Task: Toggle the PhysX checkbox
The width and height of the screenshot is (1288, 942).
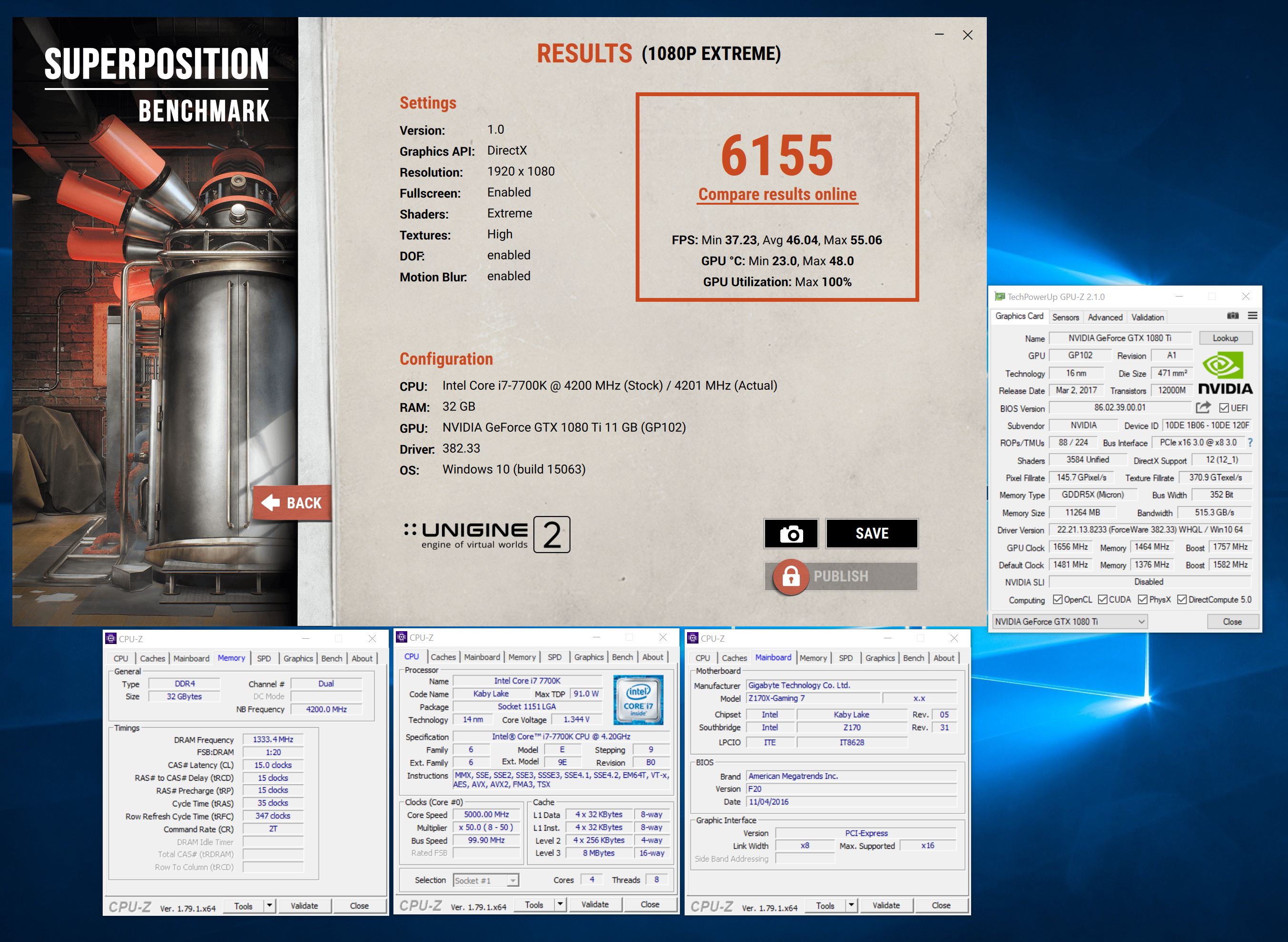Action: pyautogui.click(x=1143, y=599)
